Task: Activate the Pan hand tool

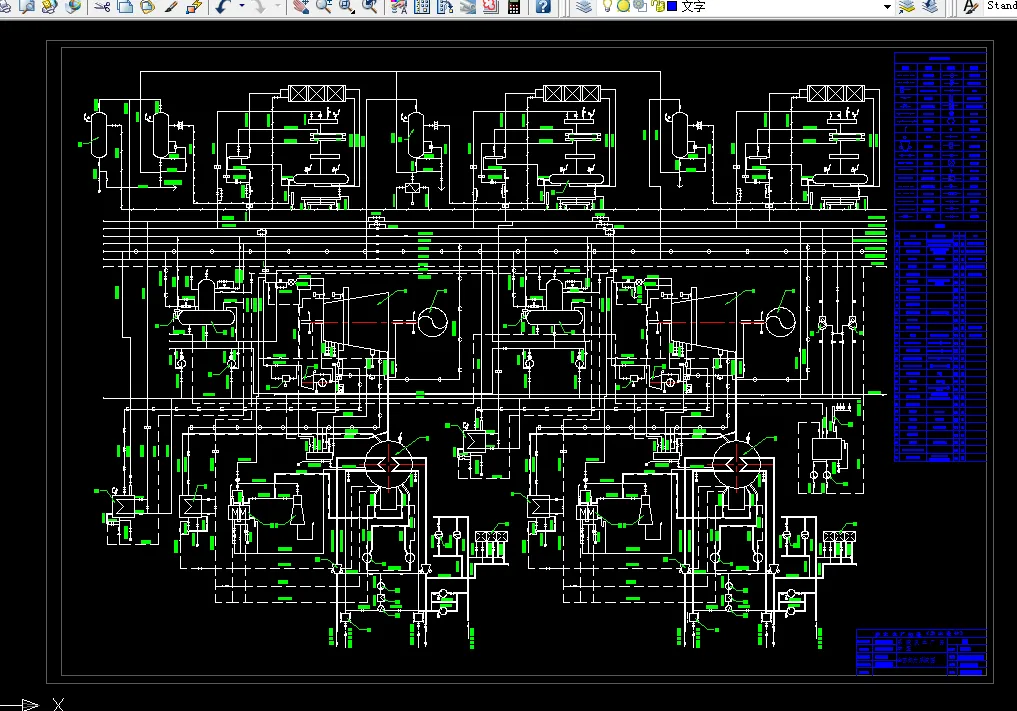Action: 300,6
